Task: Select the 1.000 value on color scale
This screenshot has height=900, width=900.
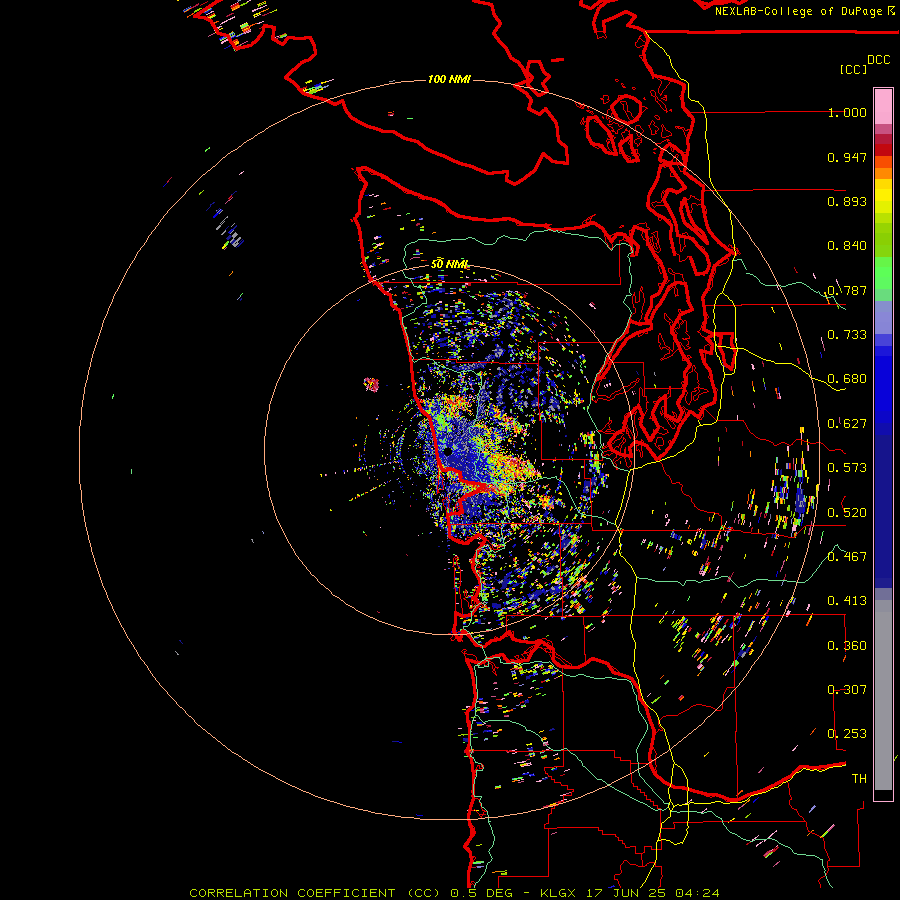Action: [x=847, y=112]
